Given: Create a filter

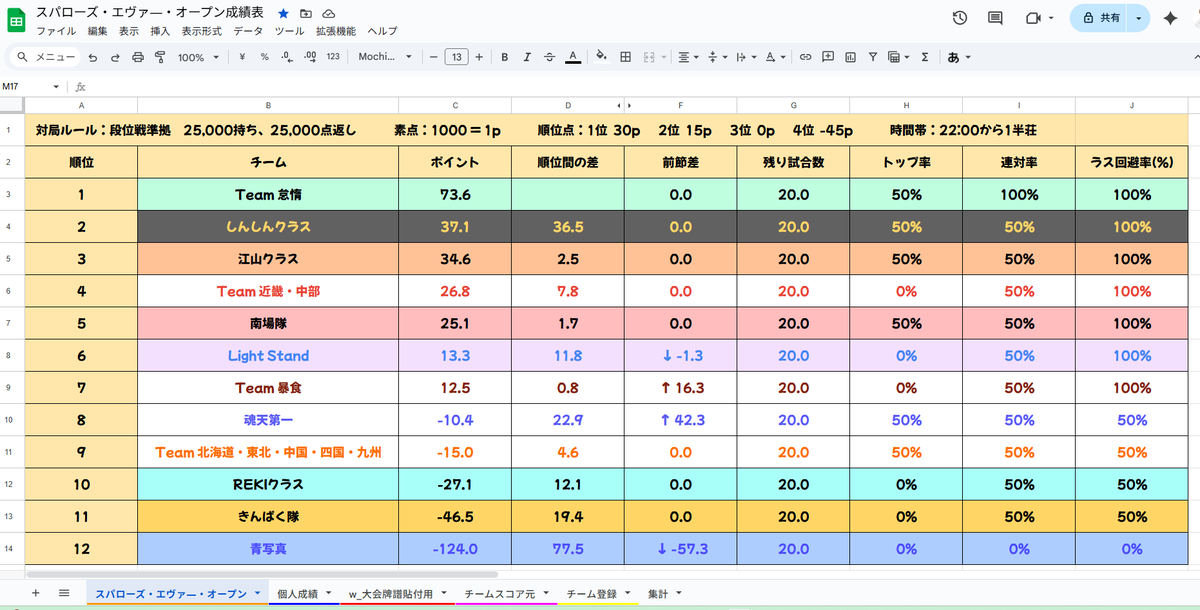Looking at the screenshot, I should 875,57.
